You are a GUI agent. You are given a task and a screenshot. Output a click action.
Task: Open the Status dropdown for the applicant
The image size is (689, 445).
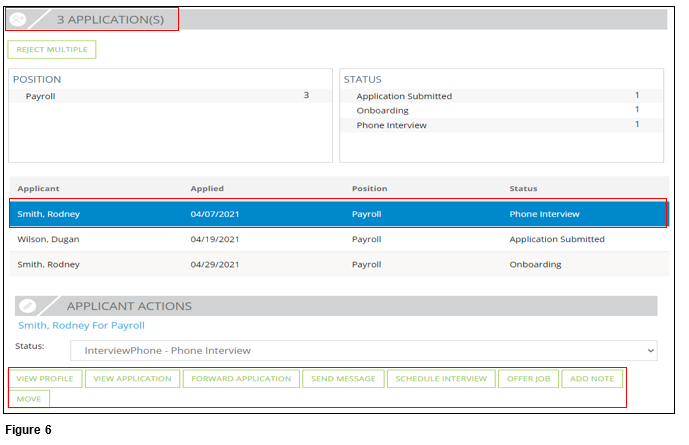coord(363,350)
